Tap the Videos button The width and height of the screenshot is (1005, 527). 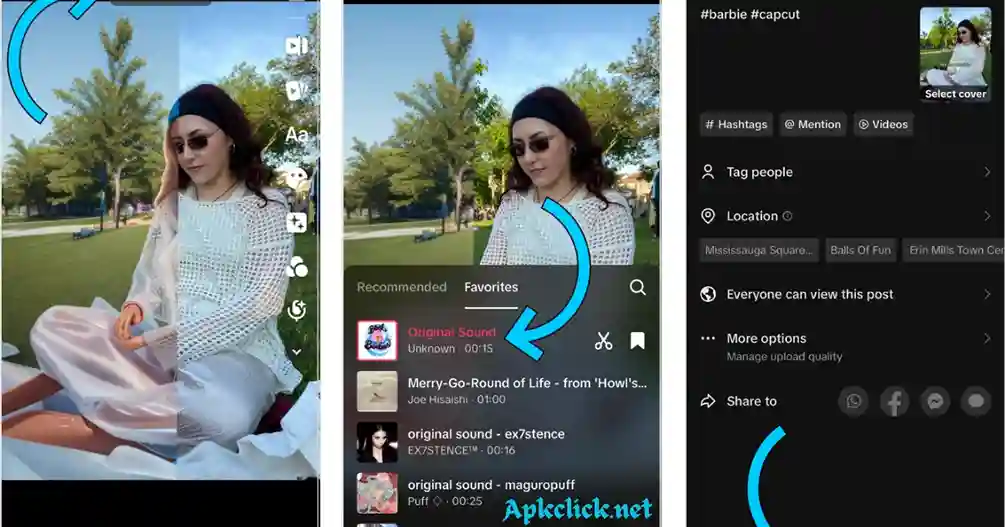pyautogui.click(x=883, y=124)
